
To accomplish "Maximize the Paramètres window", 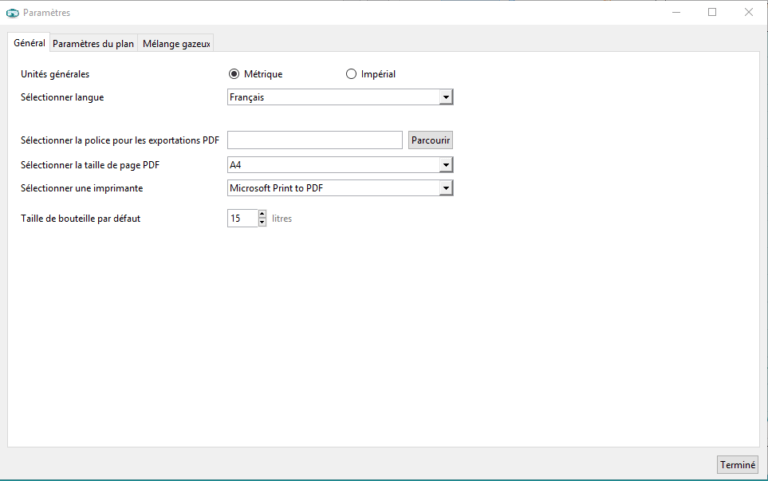I will (712, 12).
